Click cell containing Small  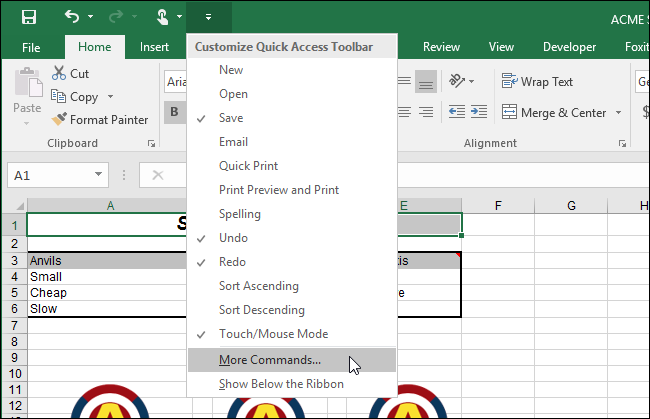click(108, 277)
